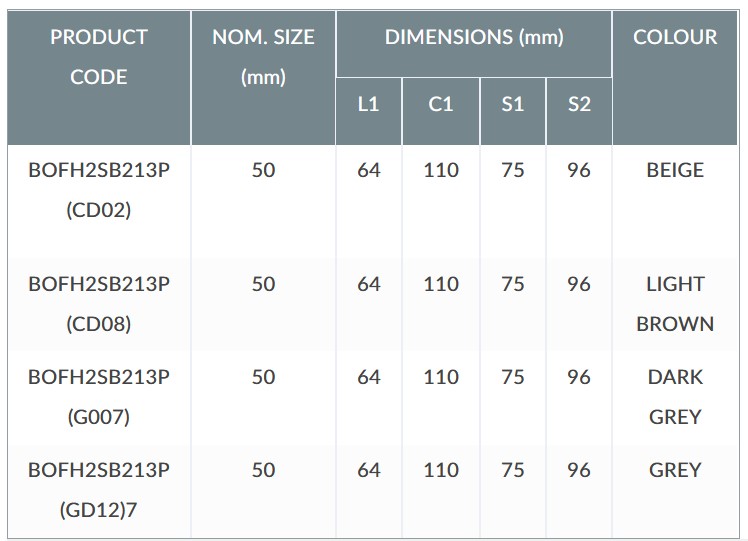Select the NOM. SIZE (mm) header

click(263, 77)
